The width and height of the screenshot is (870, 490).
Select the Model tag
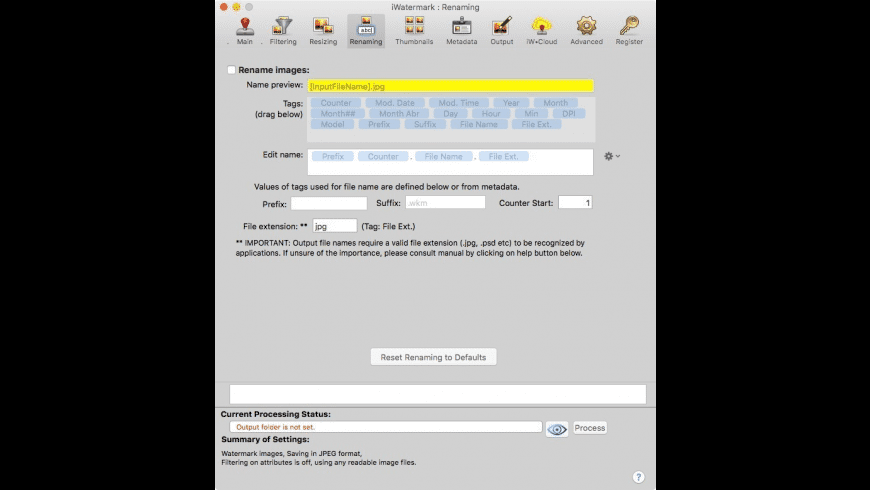coord(332,124)
